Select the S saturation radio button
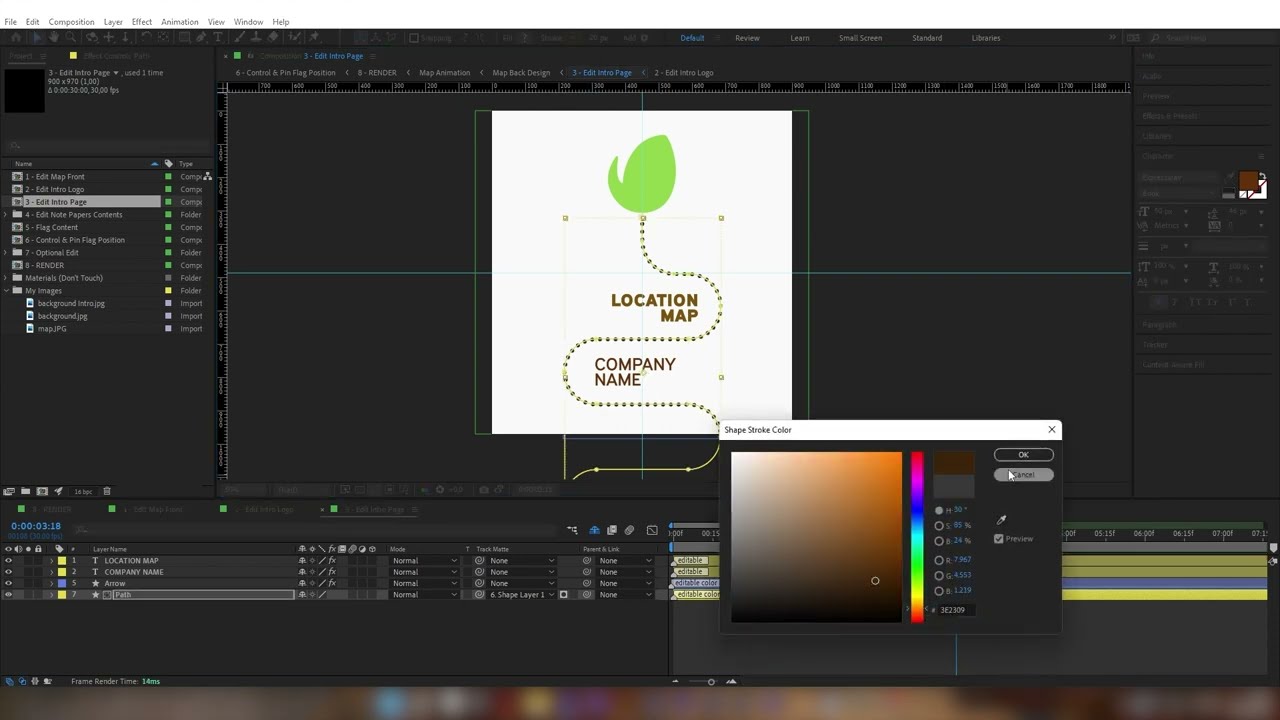1280x720 pixels. (939, 526)
